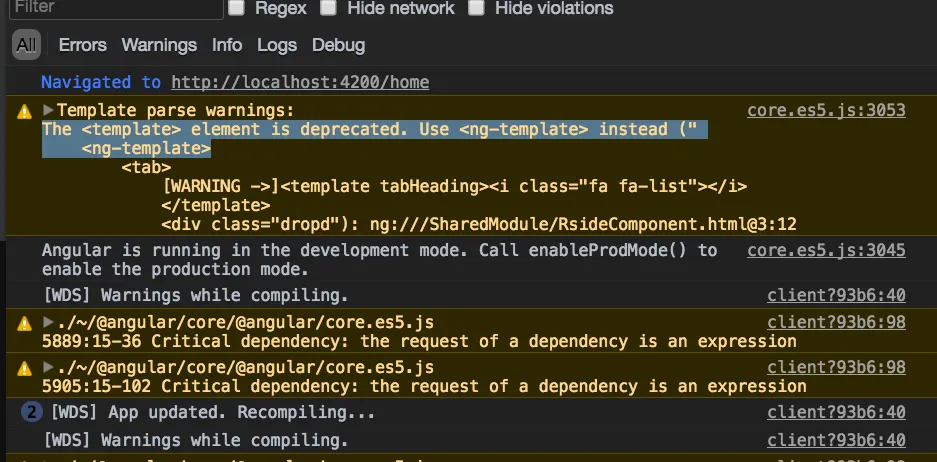Open the http://localhost:4200/home link

[300, 82]
